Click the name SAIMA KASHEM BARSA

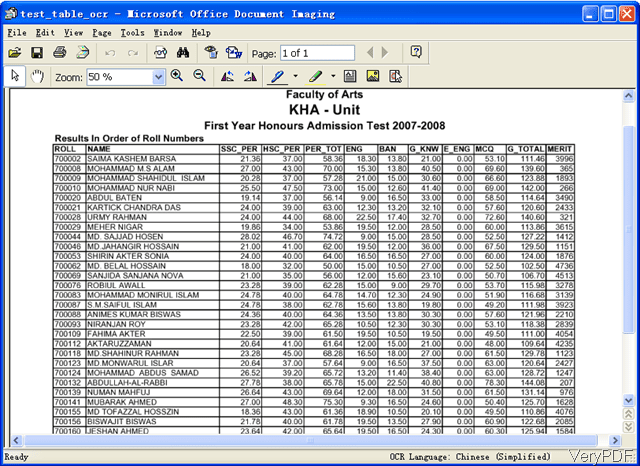tap(131, 159)
